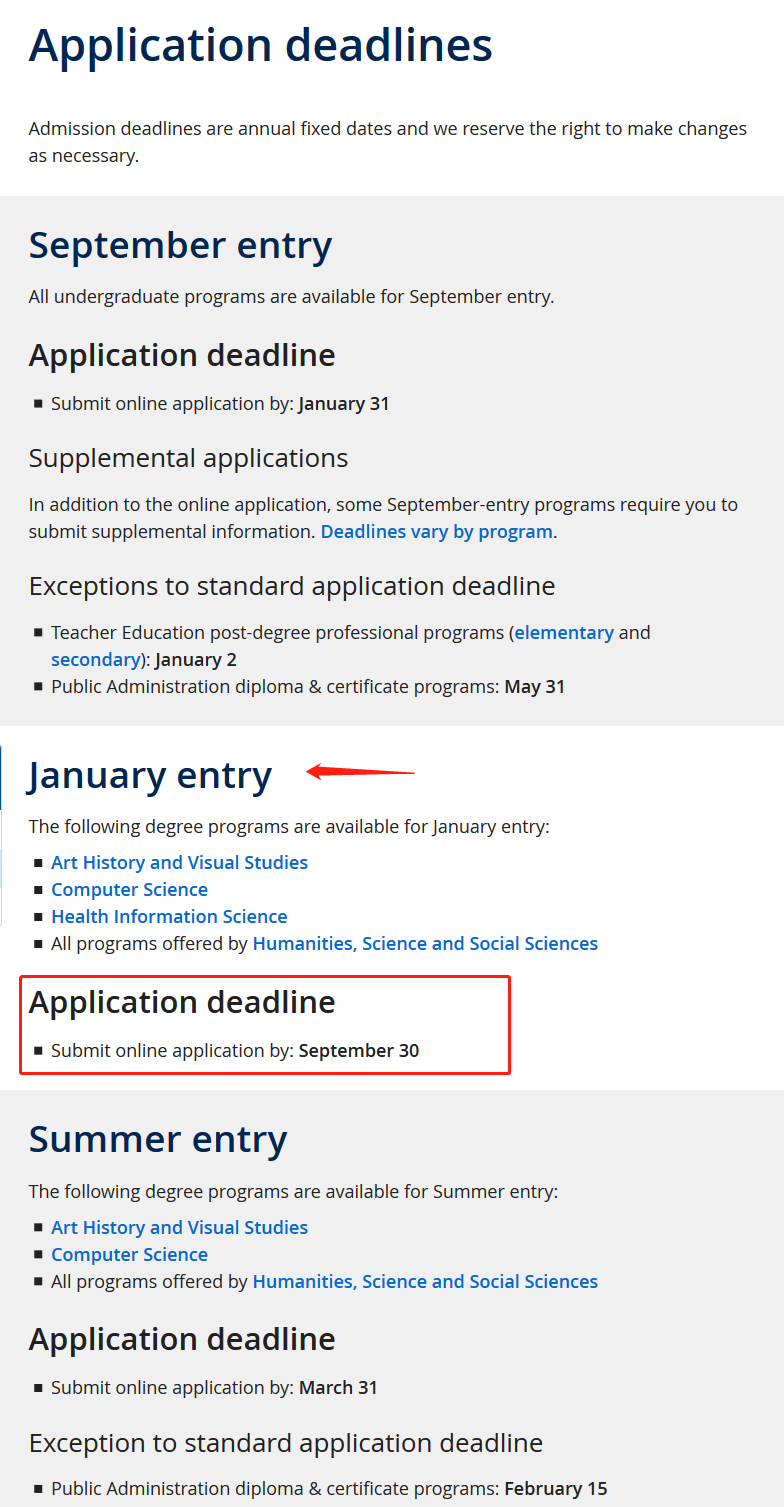Screen dimensions: 784x1507
Task: Click the "September entry" heading
Action: (180, 246)
